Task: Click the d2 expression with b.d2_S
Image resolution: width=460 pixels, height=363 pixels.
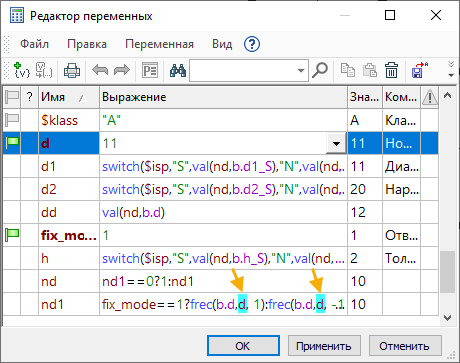Action: [x=223, y=189]
